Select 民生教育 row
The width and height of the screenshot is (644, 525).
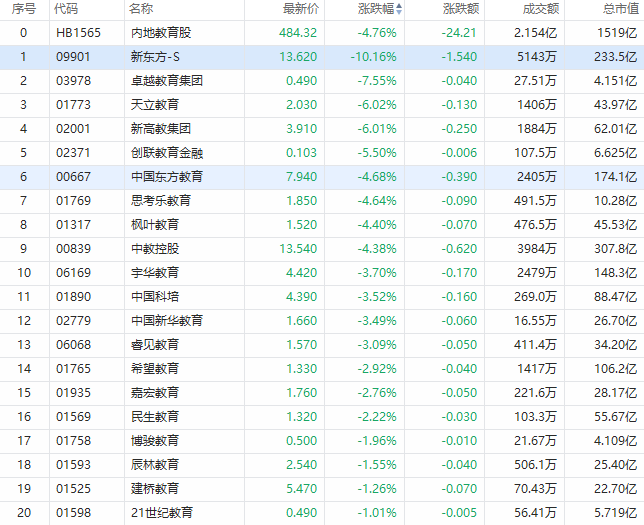(x=155, y=417)
